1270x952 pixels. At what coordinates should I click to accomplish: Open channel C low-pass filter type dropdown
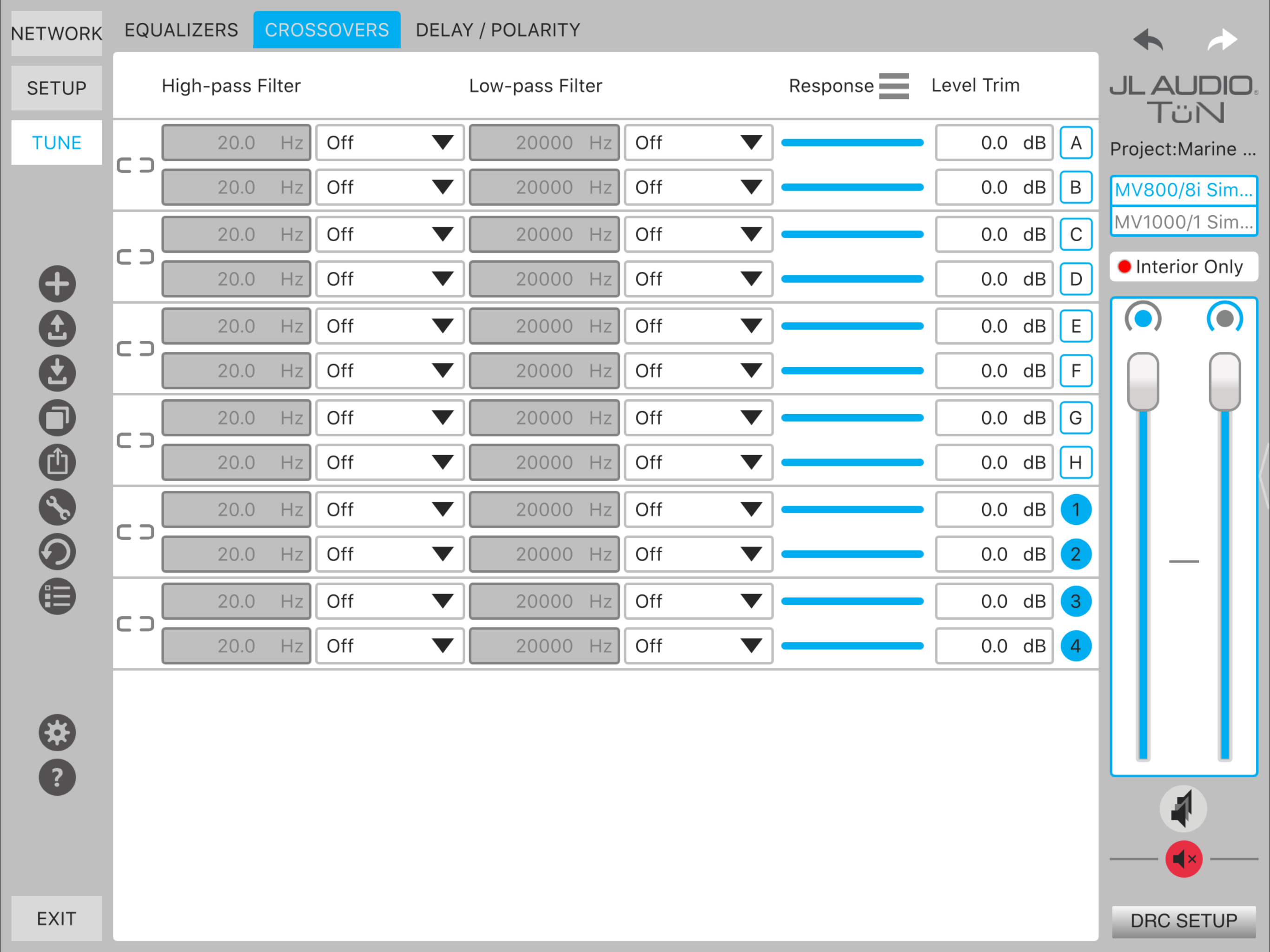[699, 234]
